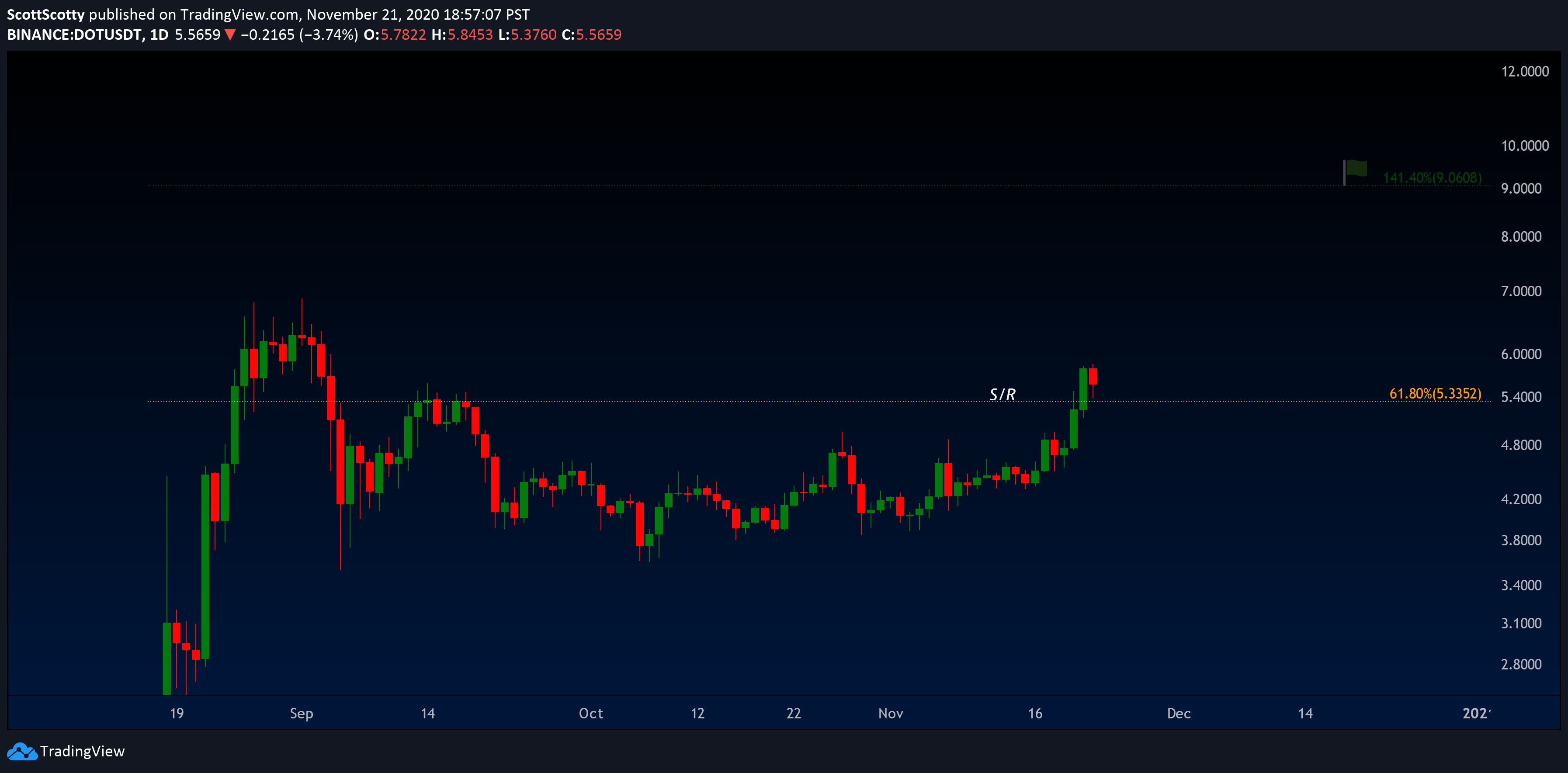Click the Nov label on time axis

pyautogui.click(x=891, y=714)
